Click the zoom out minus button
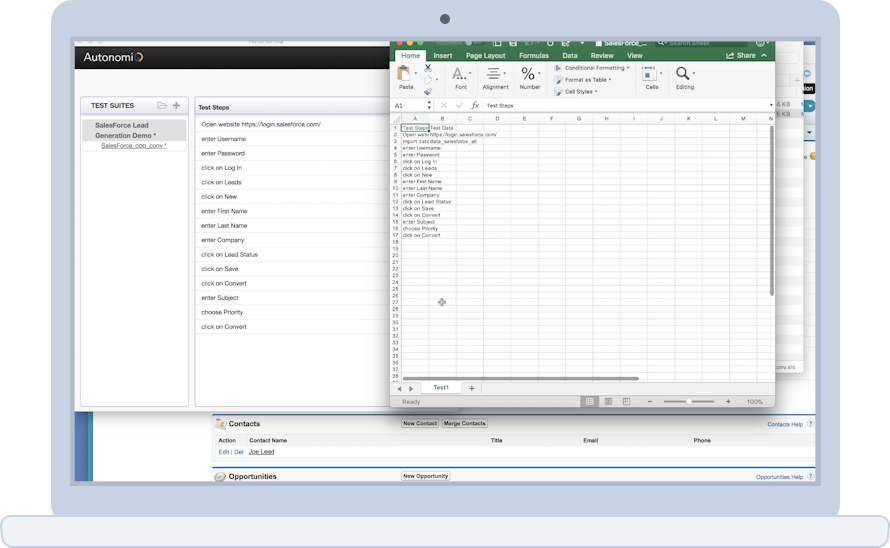 [650, 401]
